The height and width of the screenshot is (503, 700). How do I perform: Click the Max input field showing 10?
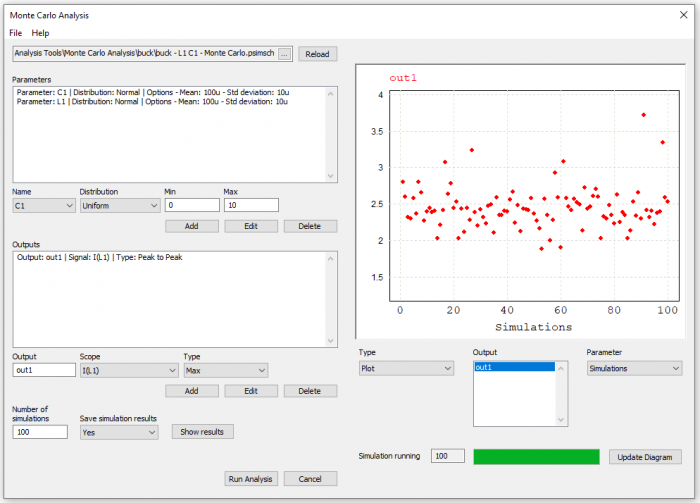coord(251,205)
